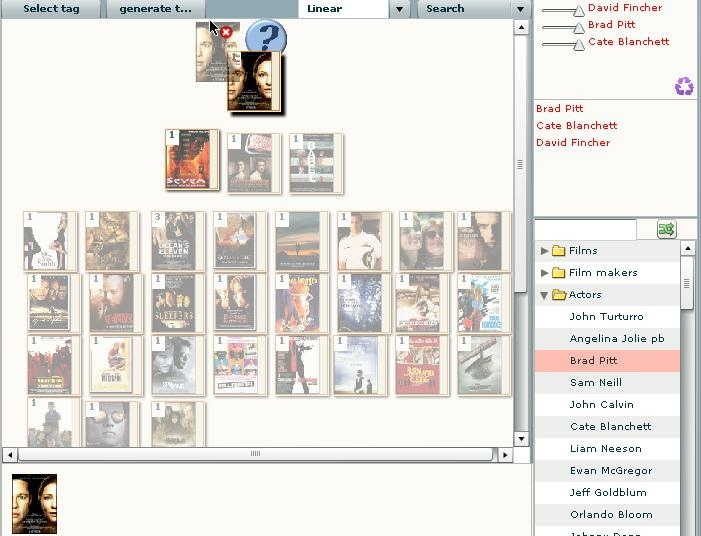The height and width of the screenshot is (536, 701).
Task: Click the horizontal scroll right arrow
Action: 505,455
